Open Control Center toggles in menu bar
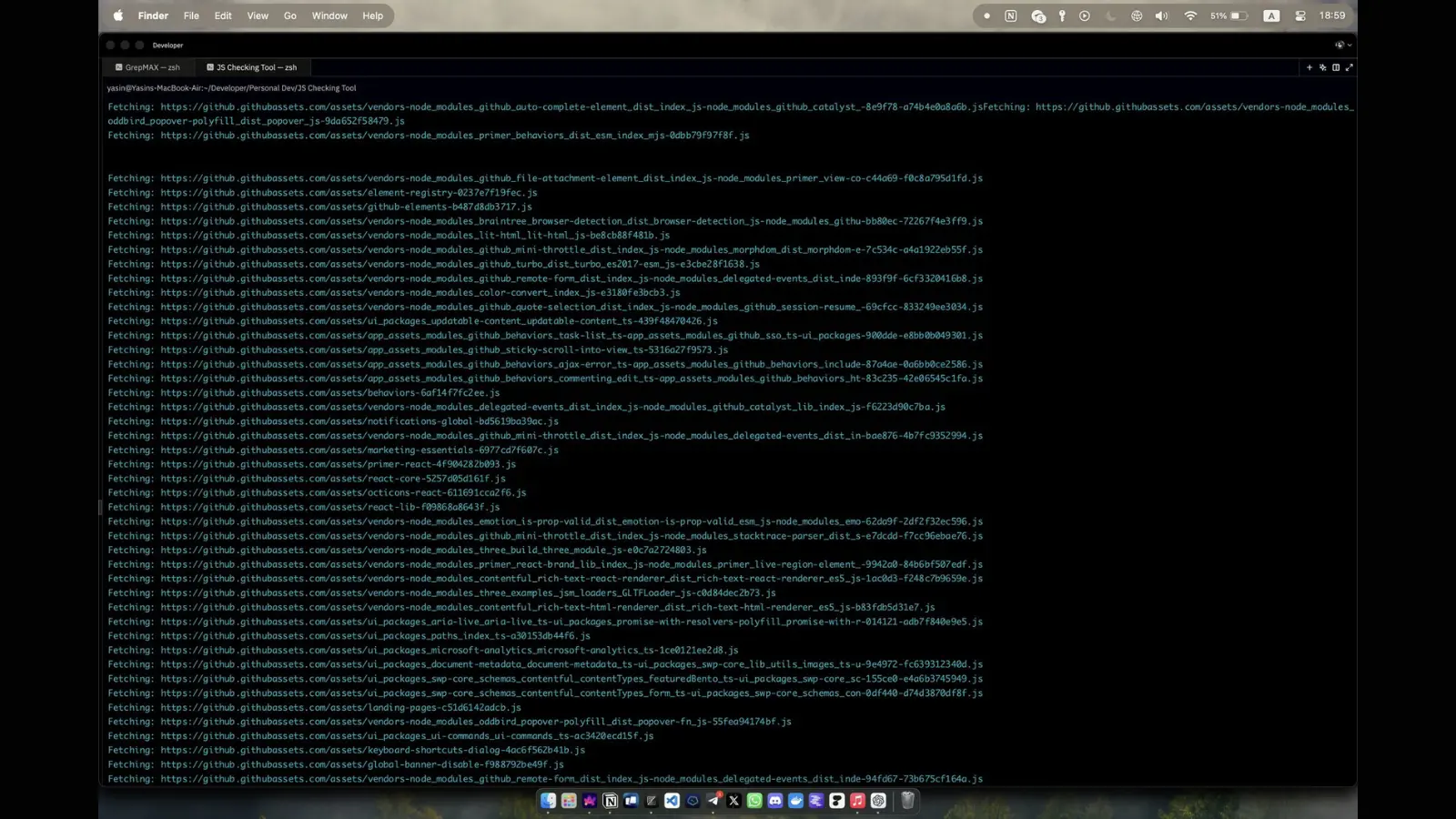 1300,15
